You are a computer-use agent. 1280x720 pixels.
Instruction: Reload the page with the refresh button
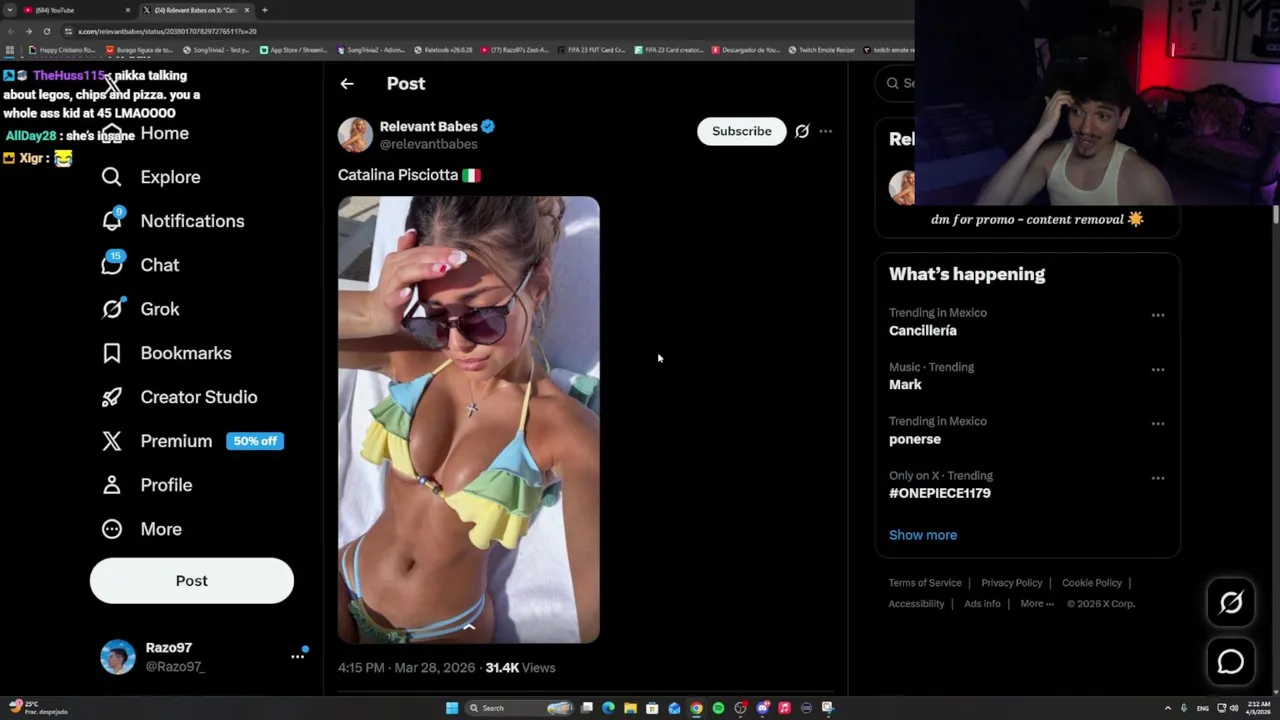(x=46, y=31)
